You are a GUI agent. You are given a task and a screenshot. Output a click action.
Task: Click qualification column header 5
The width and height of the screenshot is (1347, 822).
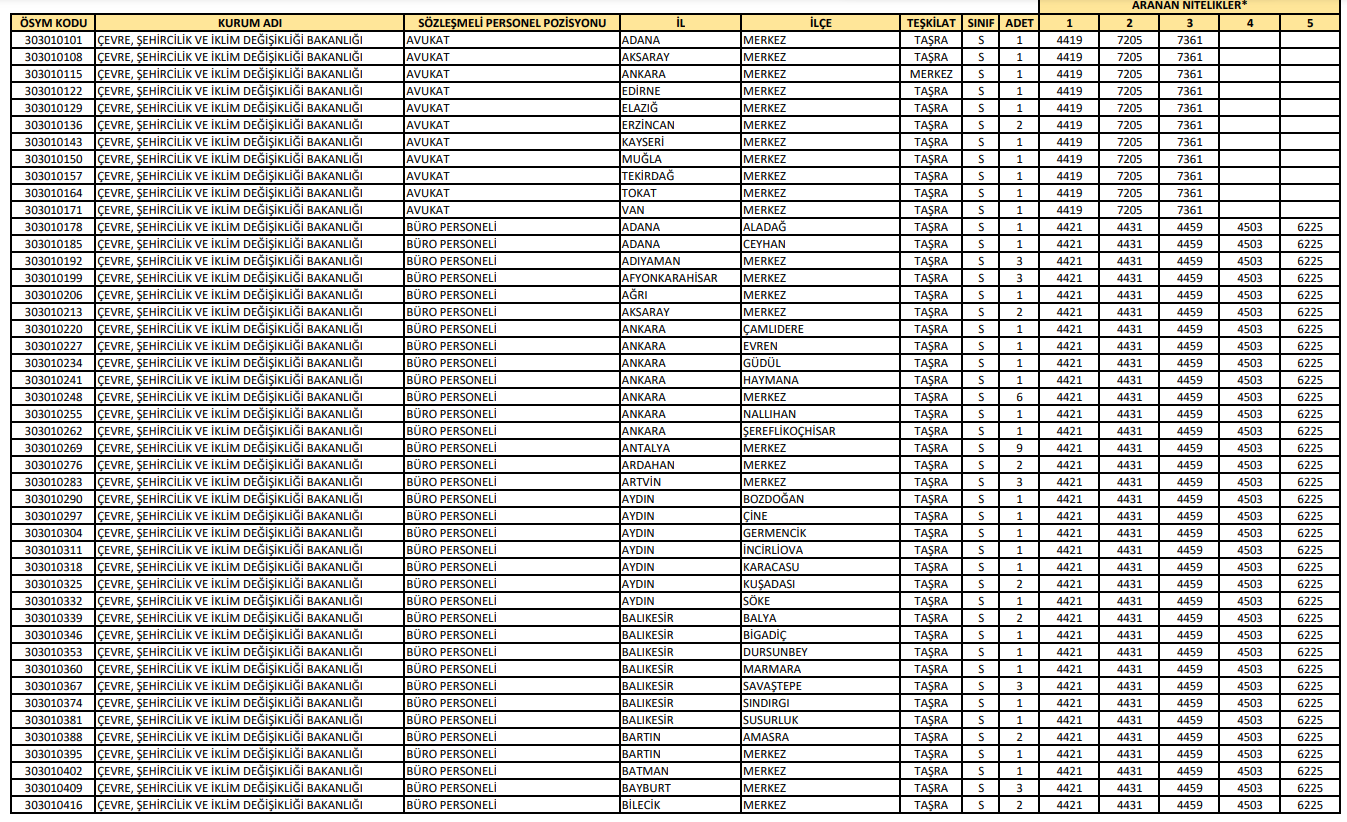pos(1310,22)
